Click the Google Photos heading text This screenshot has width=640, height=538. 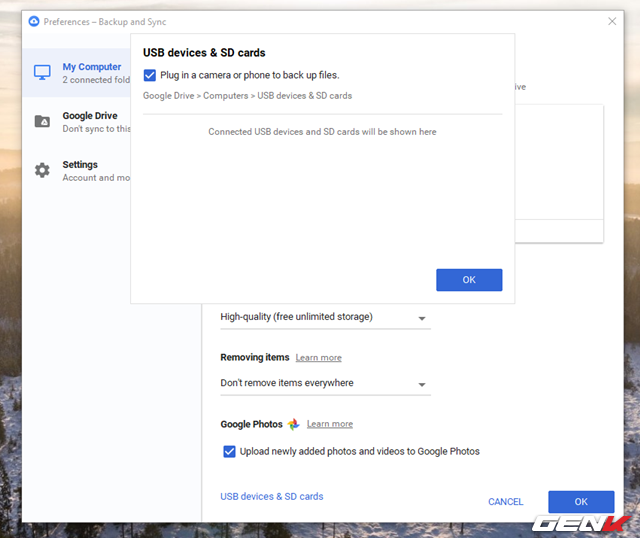(251, 424)
